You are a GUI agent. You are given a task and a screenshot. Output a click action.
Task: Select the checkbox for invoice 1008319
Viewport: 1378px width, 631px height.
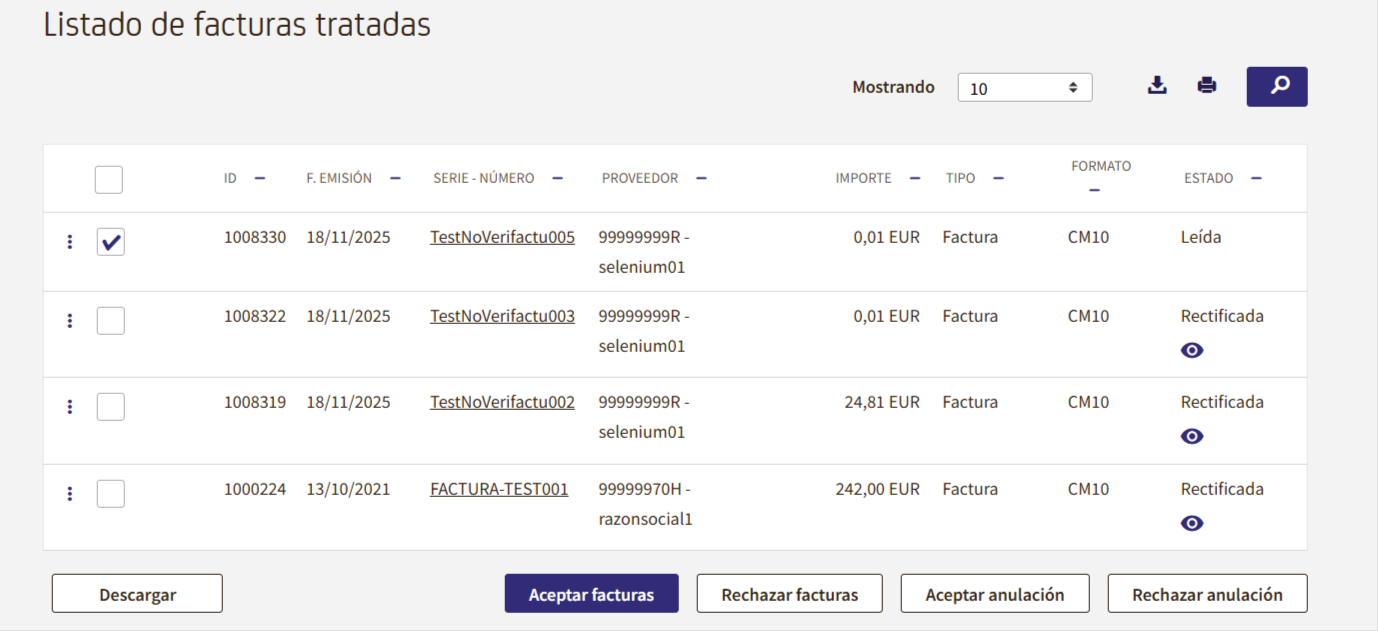click(x=111, y=407)
